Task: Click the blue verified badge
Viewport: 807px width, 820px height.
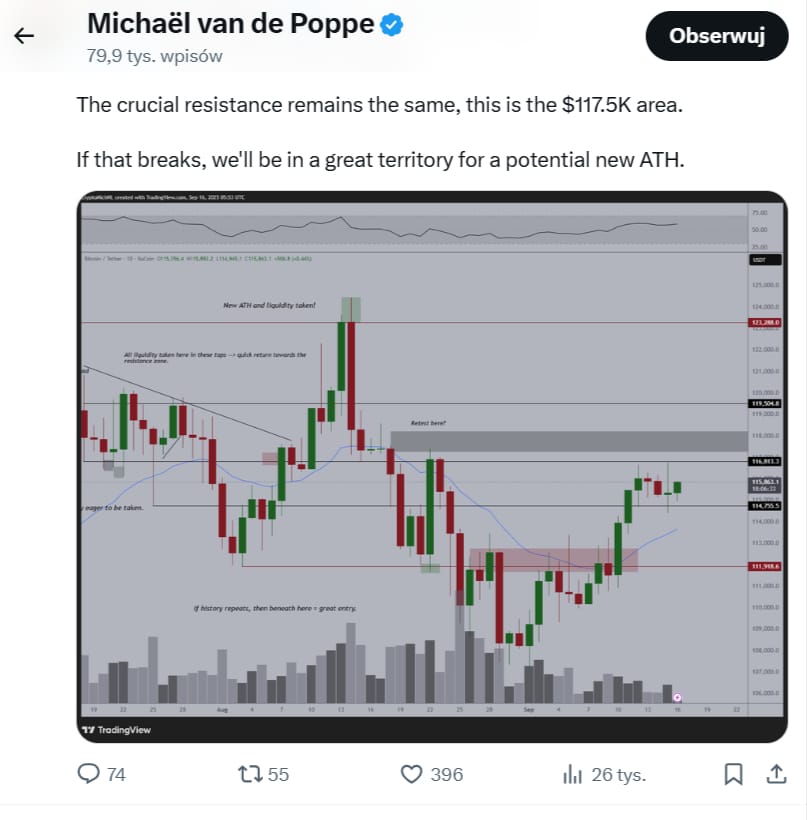Action: (392, 26)
